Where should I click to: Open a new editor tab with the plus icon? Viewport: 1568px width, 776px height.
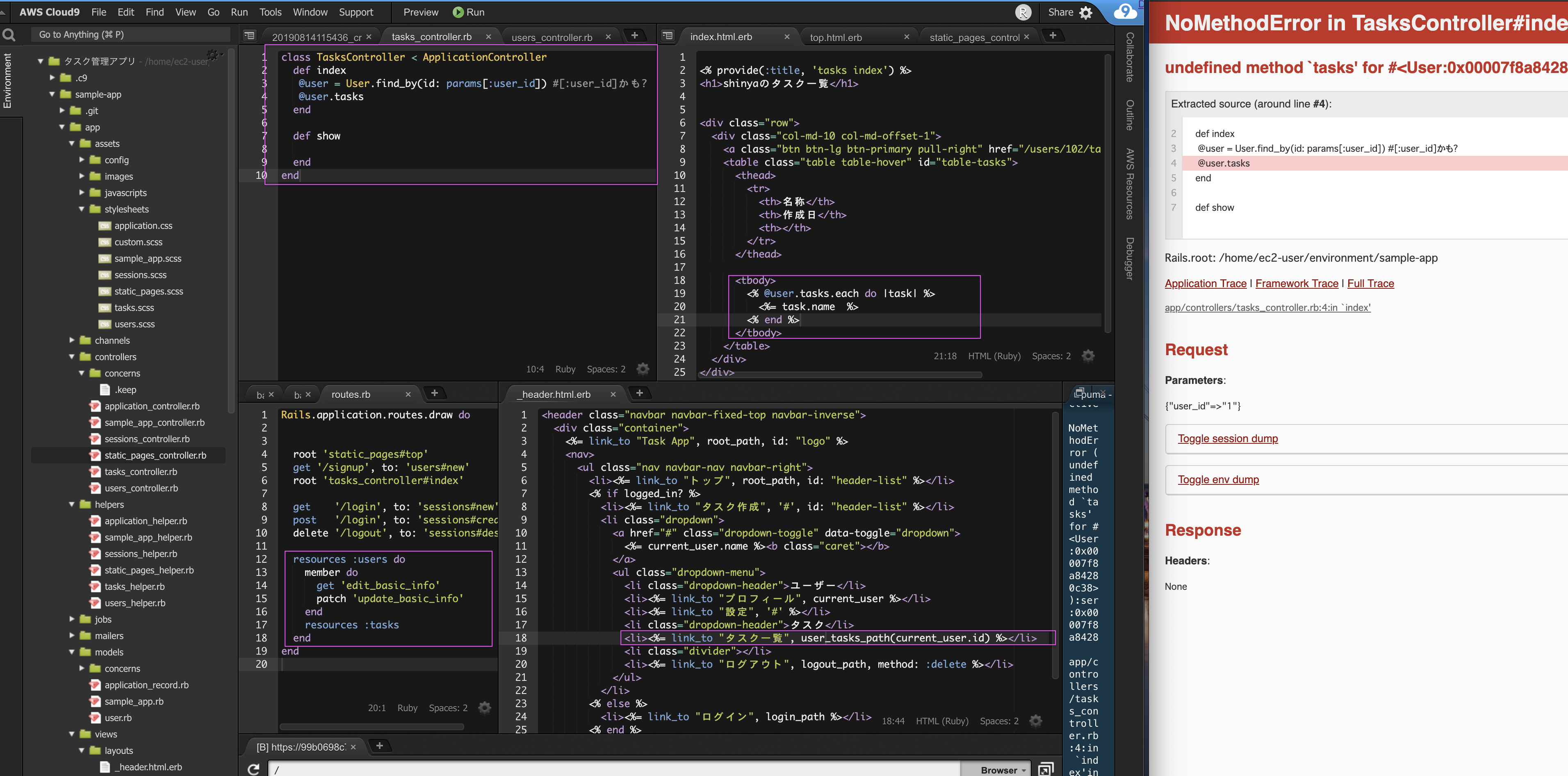pos(636,36)
